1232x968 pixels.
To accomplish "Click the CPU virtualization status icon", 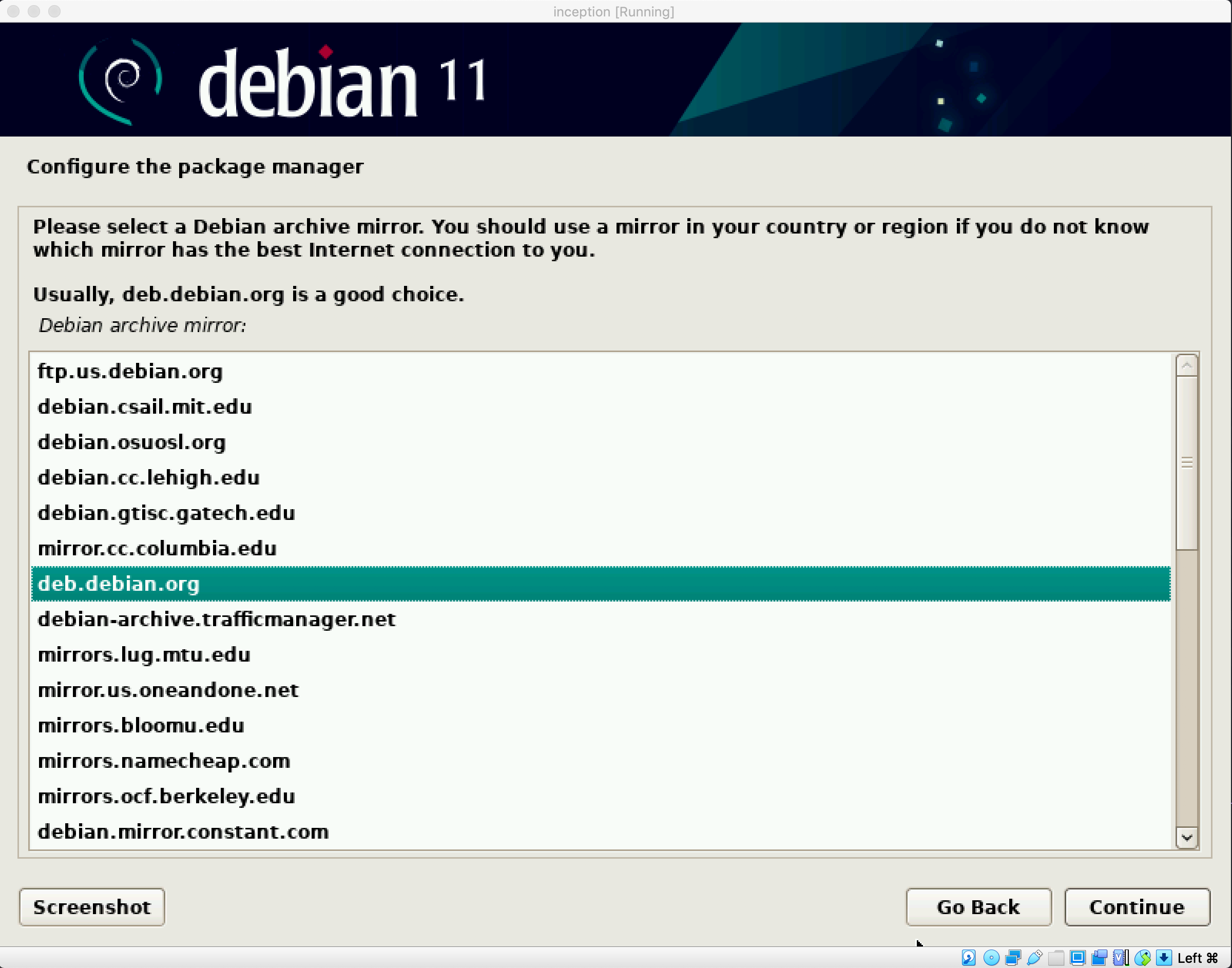I will (1120, 958).
